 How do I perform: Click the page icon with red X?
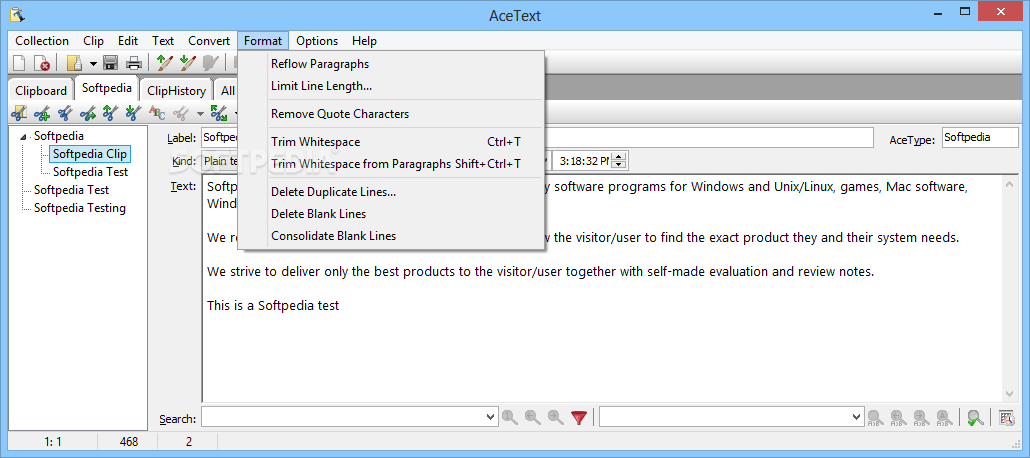tap(41, 63)
